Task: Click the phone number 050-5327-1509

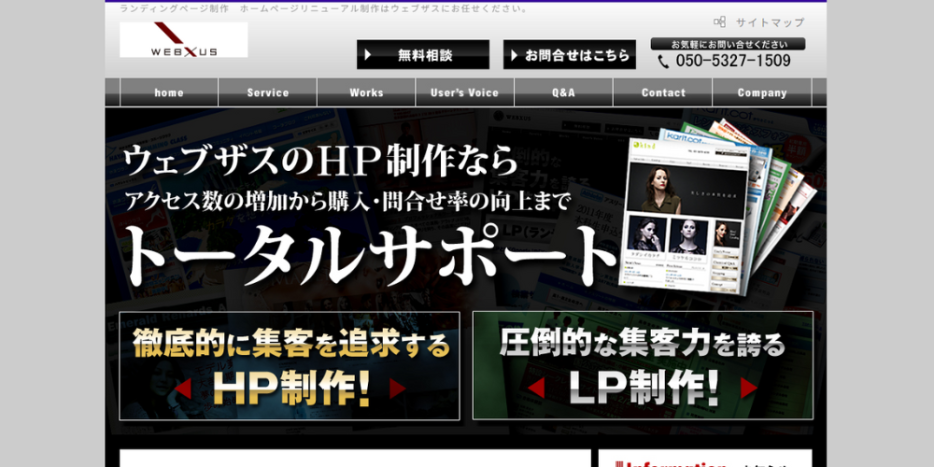Action: [x=732, y=61]
